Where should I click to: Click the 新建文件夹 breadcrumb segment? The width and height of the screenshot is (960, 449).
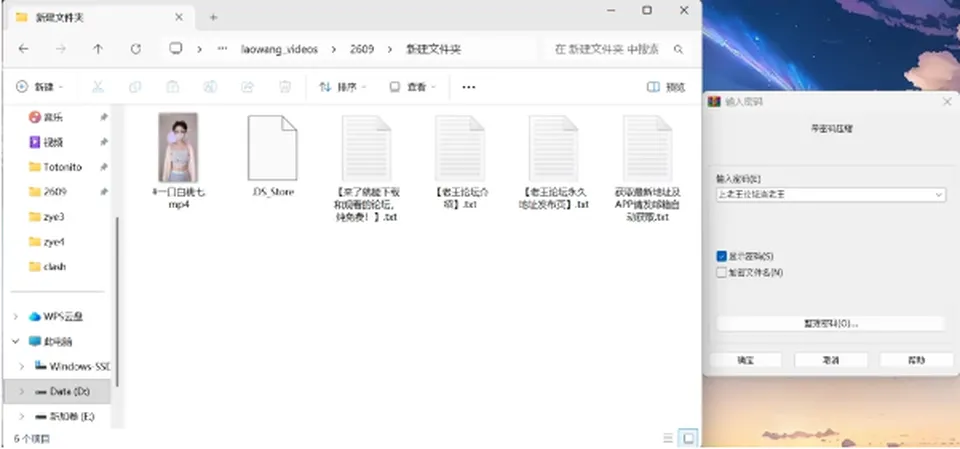pyautogui.click(x=433, y=50)
